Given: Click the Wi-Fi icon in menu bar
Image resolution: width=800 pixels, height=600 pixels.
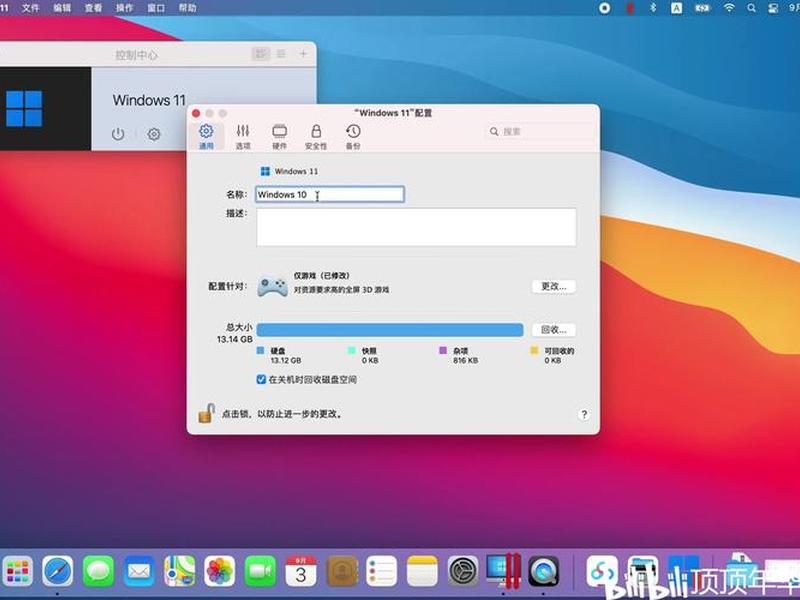Looking at the screenshot, I should (730, 8).
